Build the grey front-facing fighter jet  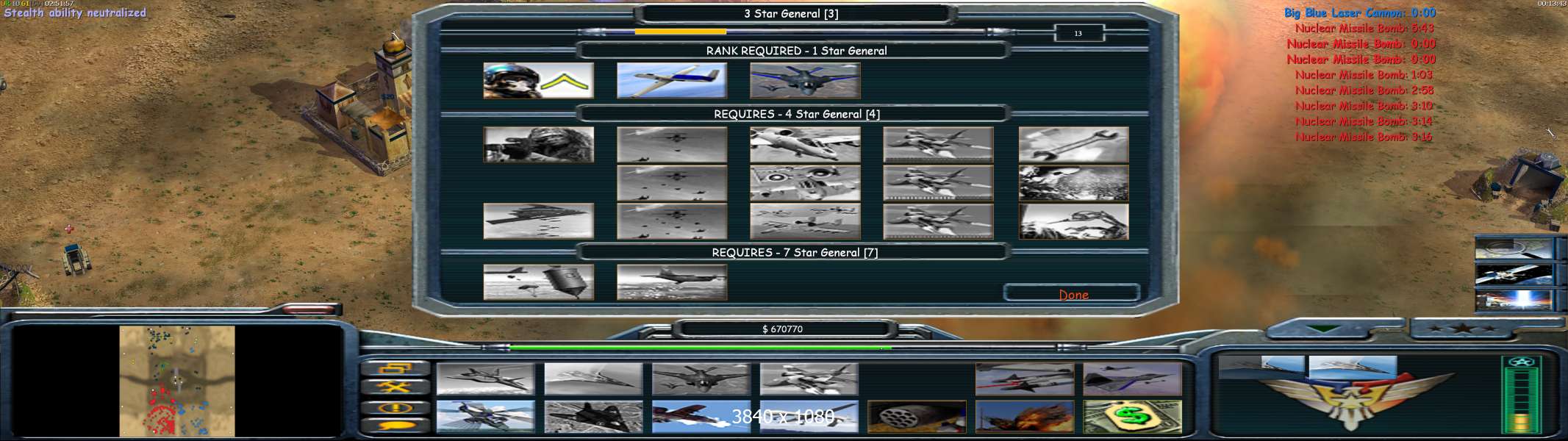tap(701, 379)
